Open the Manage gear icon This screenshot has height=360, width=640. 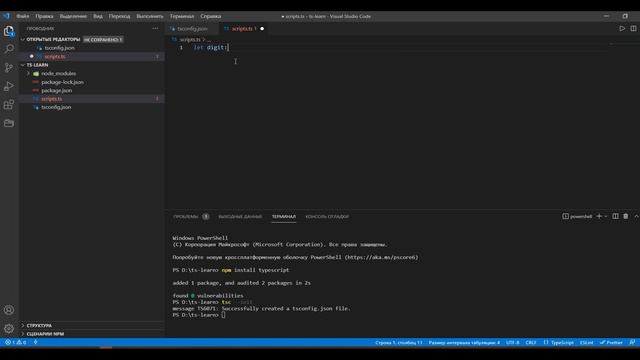(x=9, y=328)
